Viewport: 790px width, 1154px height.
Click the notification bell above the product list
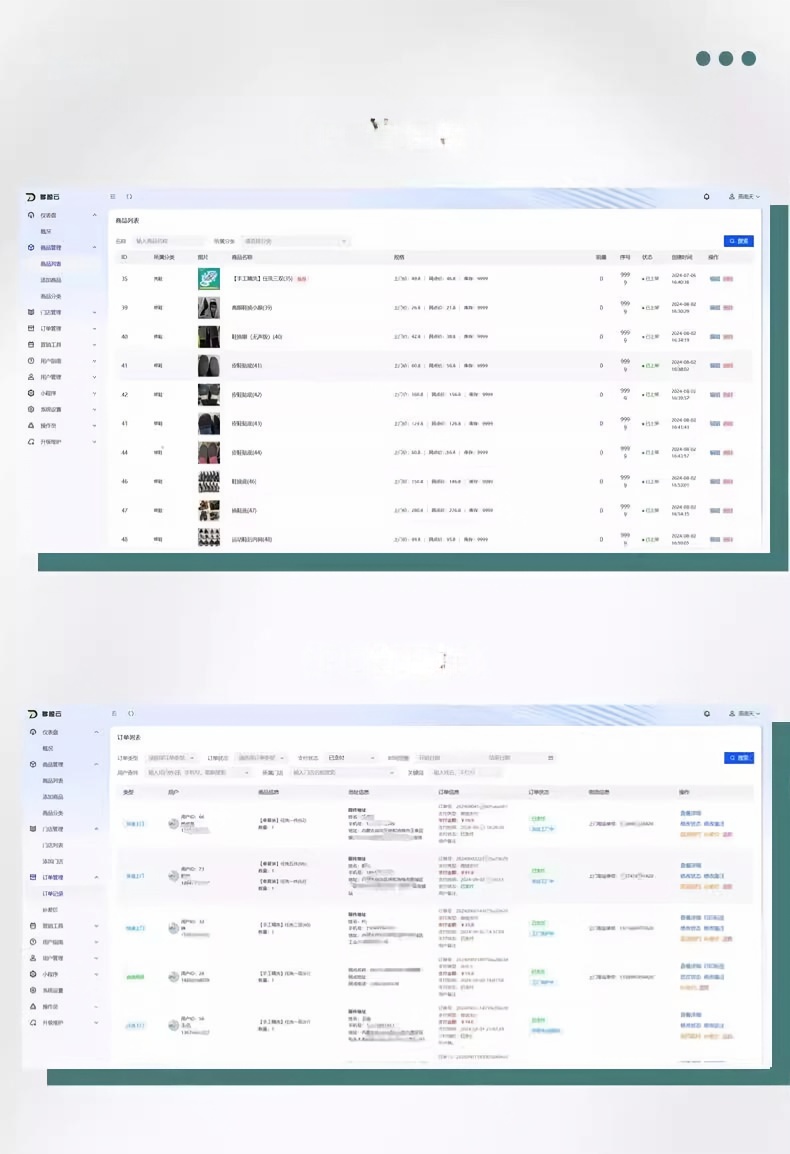tap(707, 197)
